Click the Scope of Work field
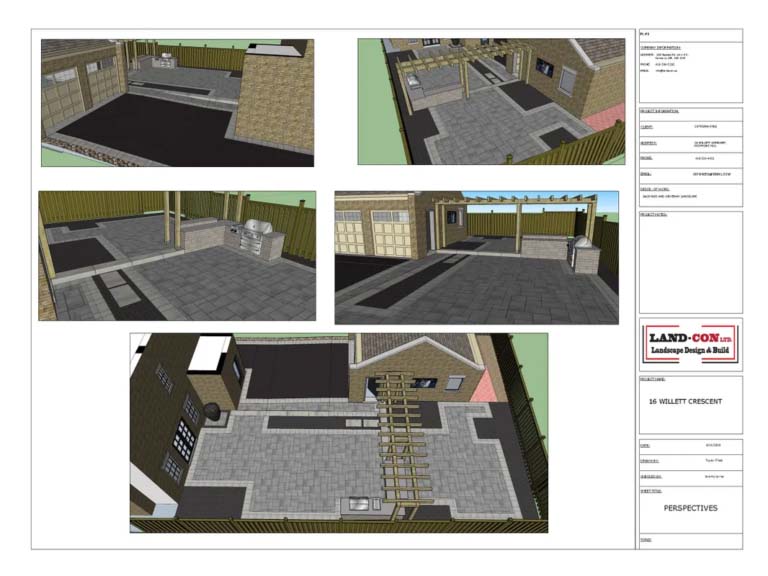Viewport: 768px width, 576px height. [x=690, y=192]
